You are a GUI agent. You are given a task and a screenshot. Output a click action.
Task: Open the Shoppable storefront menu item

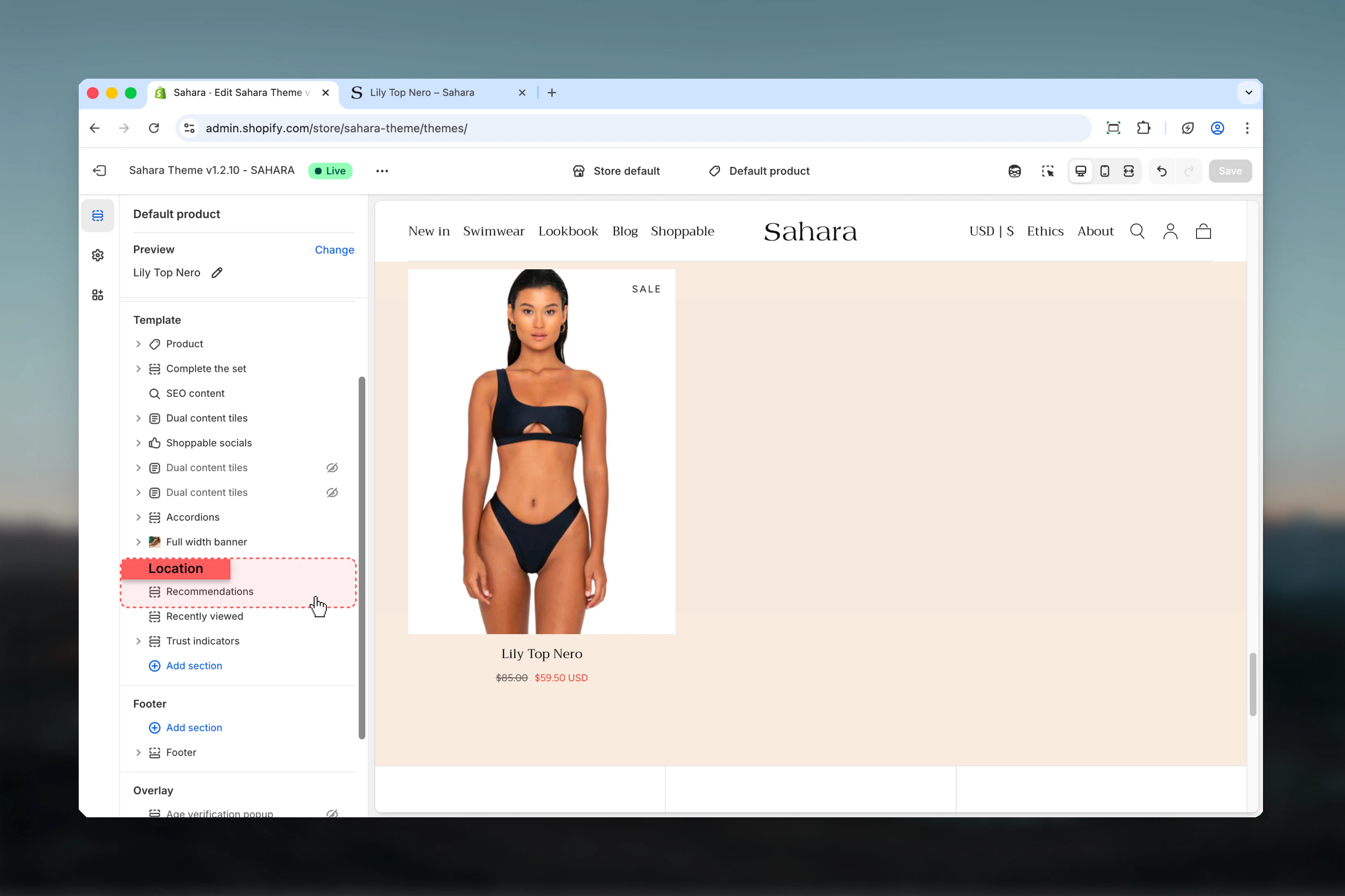(x=682, y=232)
